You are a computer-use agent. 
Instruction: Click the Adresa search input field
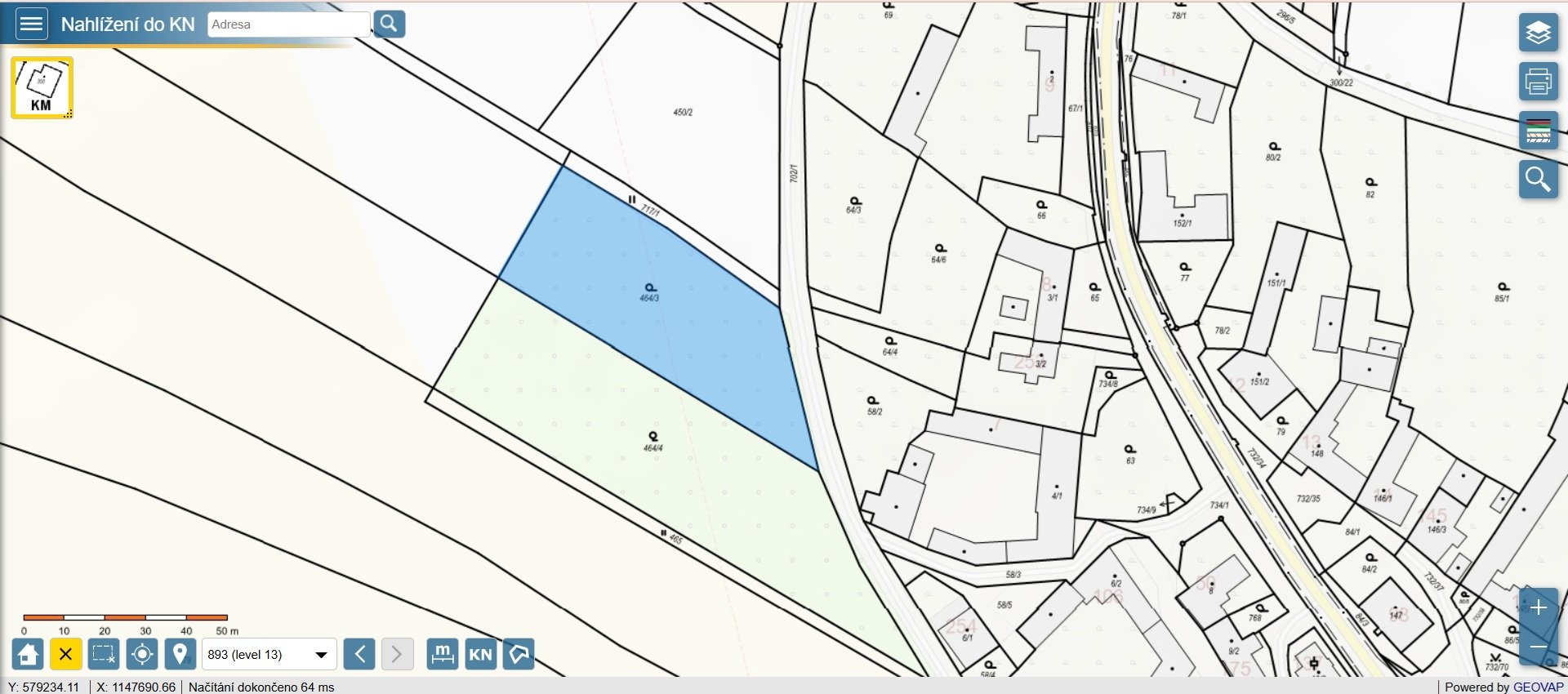[289, 24]
